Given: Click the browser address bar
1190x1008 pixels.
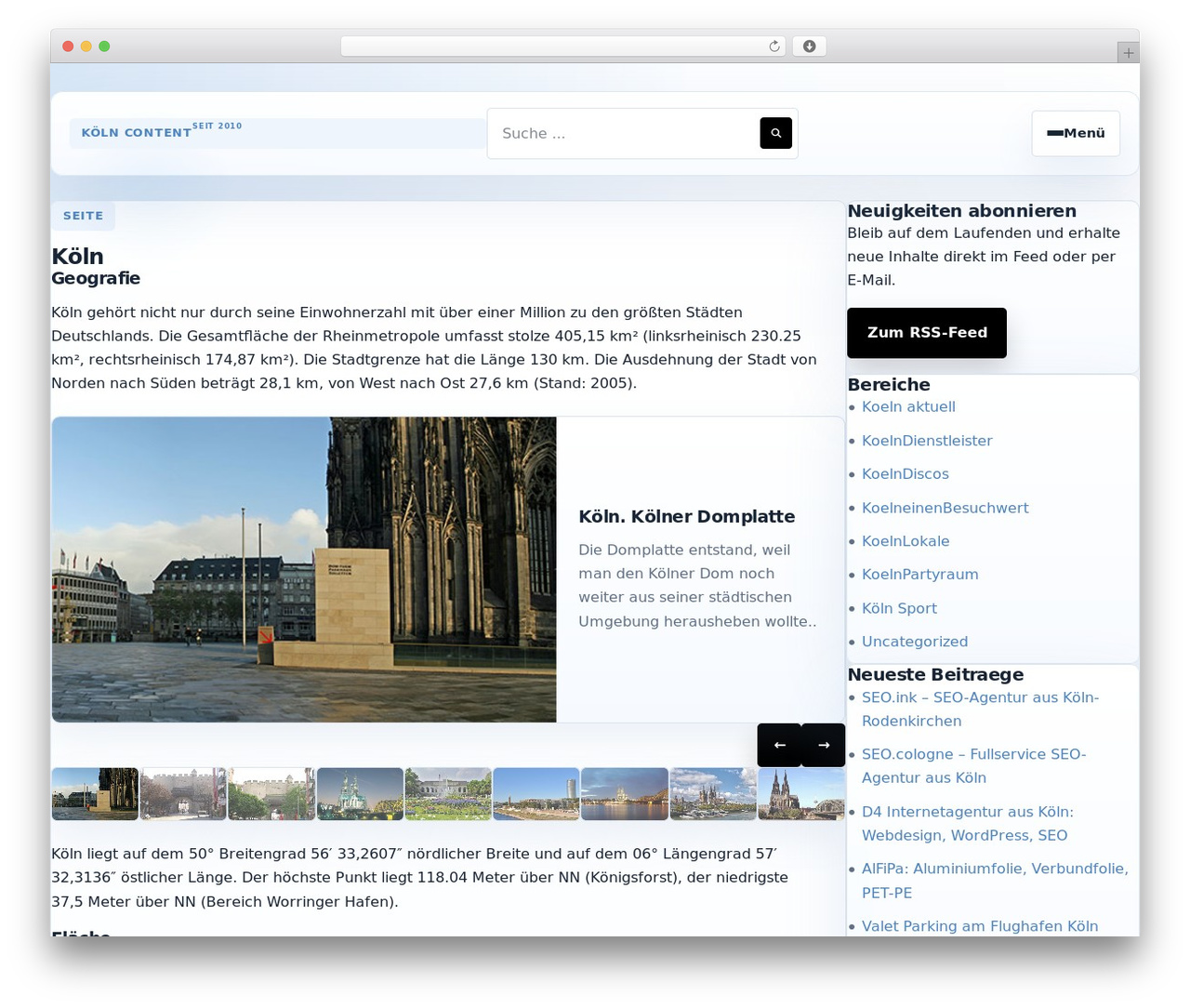Looking at the screenshot, I should coord(563,46).
